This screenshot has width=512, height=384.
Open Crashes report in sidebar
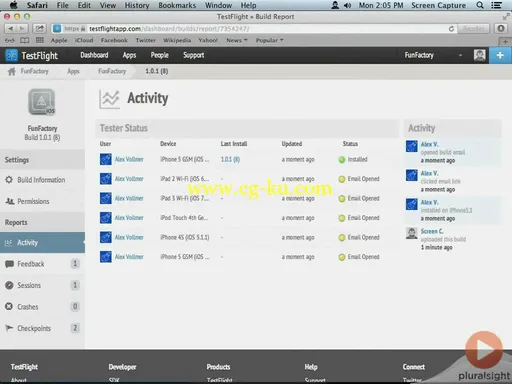[x=42, y=306]
